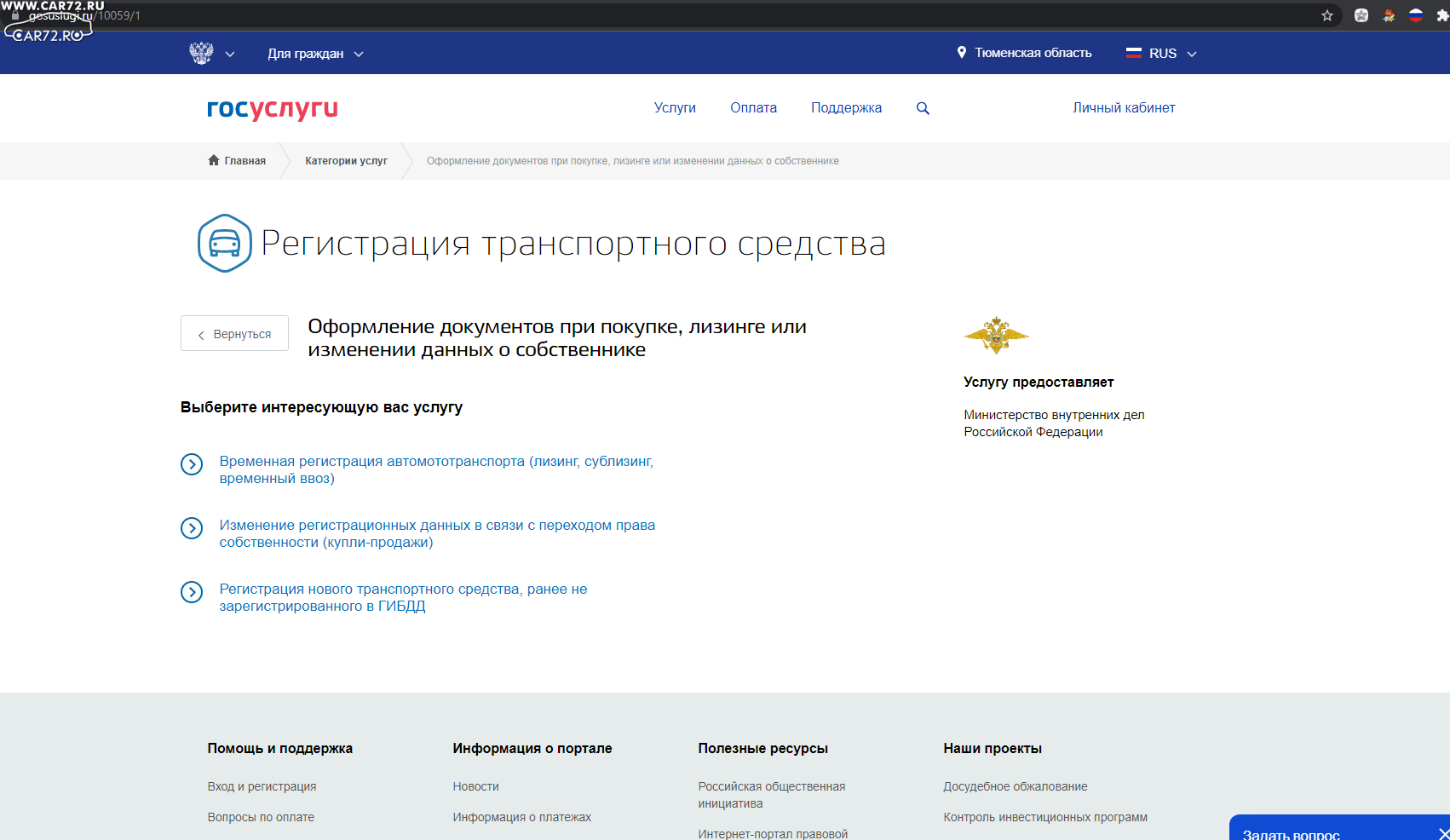
Task: Click the grey round browser extension icon
Action: (x=1361, y=15)
